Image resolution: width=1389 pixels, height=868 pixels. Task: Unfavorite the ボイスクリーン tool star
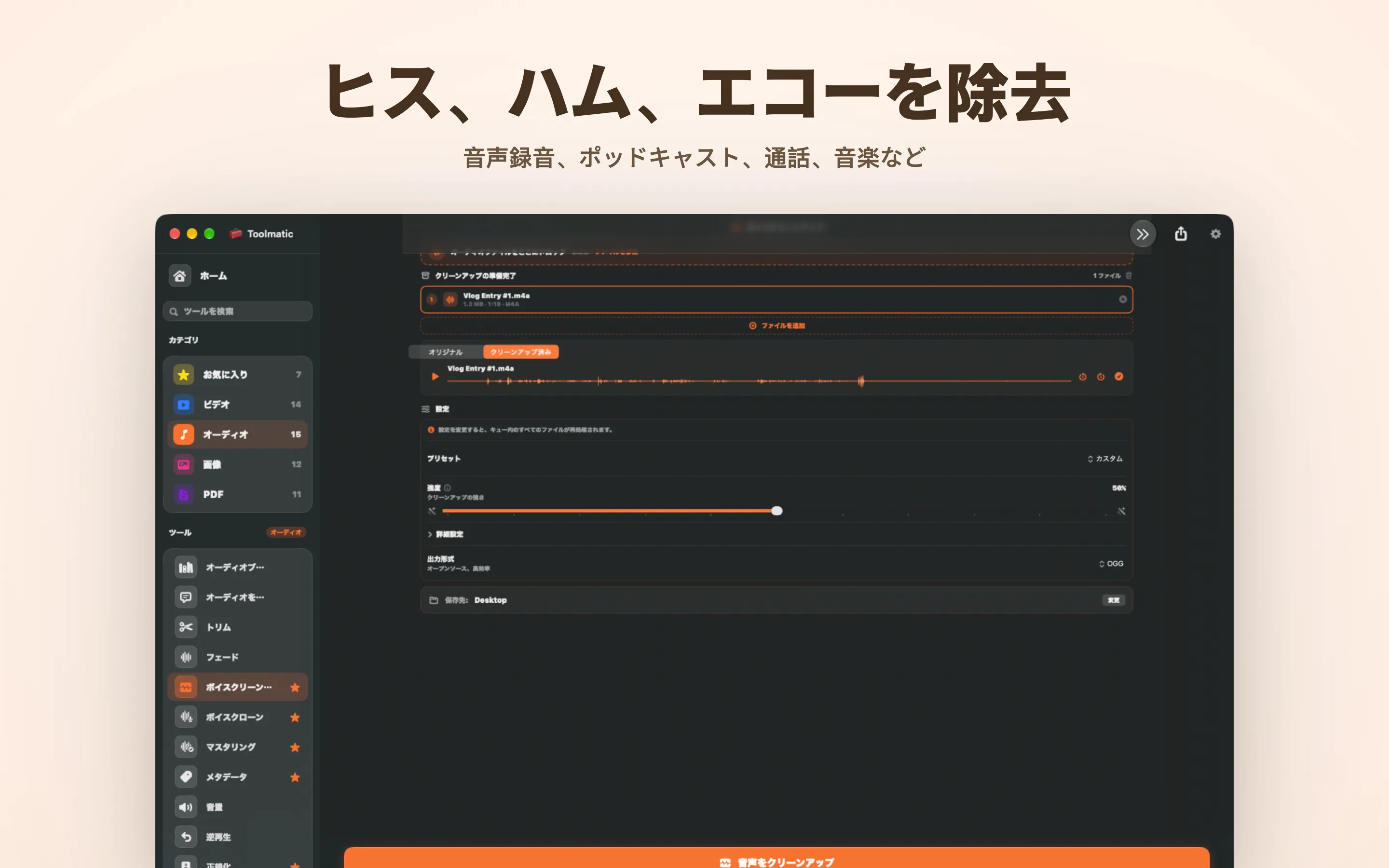tap(295, 687)
